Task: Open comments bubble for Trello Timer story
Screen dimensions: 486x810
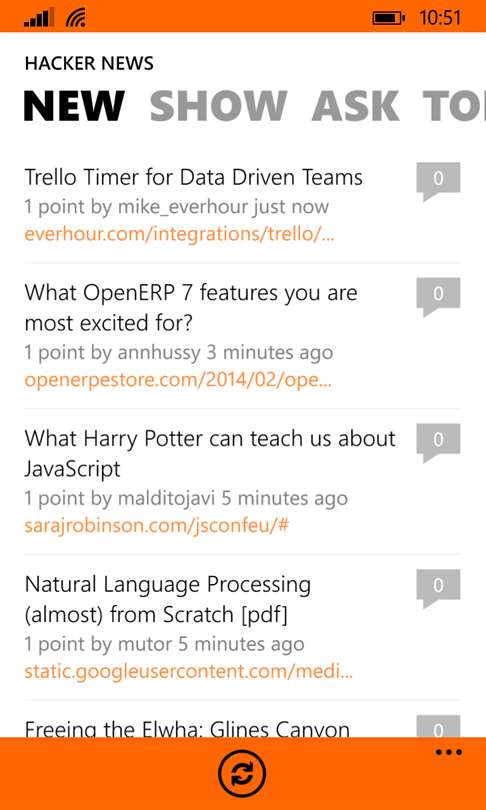Action: 438,181
